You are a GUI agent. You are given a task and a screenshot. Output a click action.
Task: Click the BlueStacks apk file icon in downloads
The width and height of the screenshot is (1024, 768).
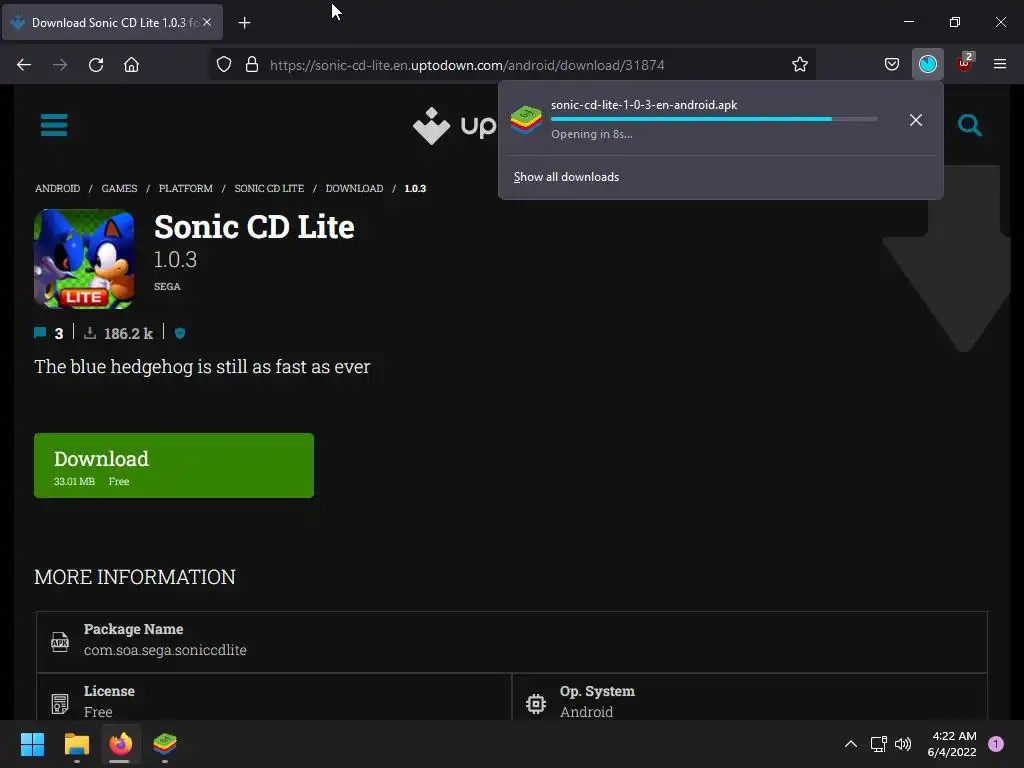coord(526,120)
